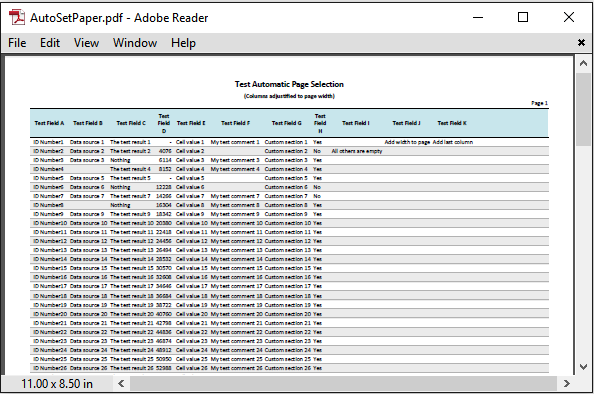
Task: Click the cell Cell value 1
Action: tap(190, 142)
